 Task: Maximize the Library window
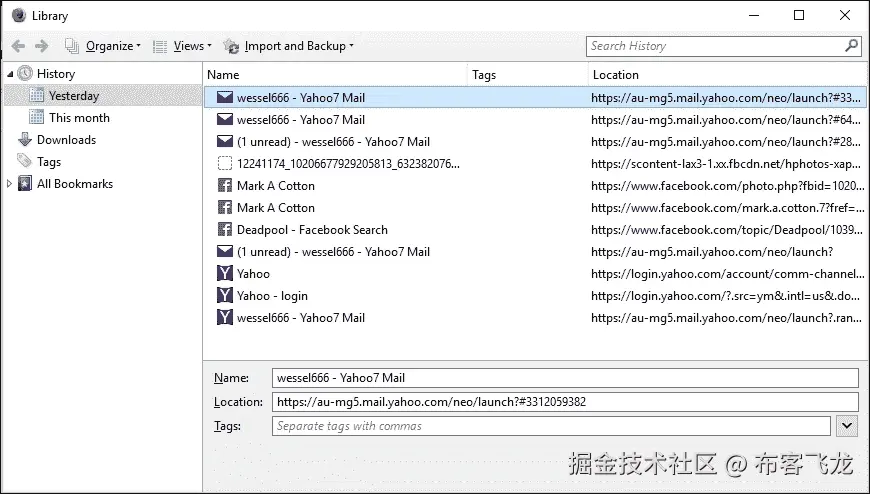pos(799,15)
